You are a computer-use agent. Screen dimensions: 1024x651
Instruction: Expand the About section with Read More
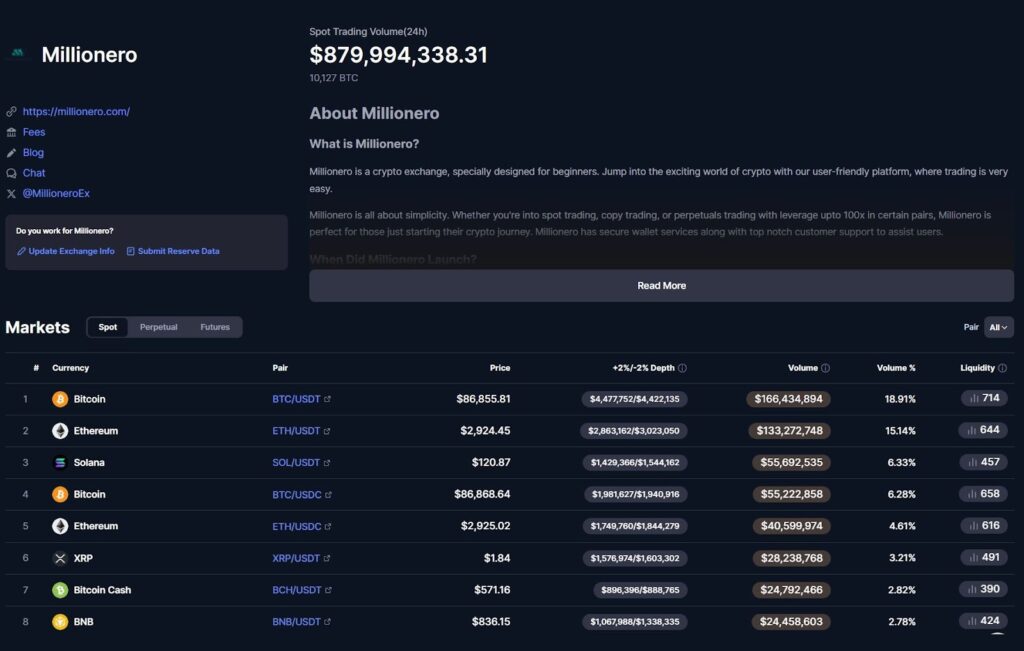point(661,286)
